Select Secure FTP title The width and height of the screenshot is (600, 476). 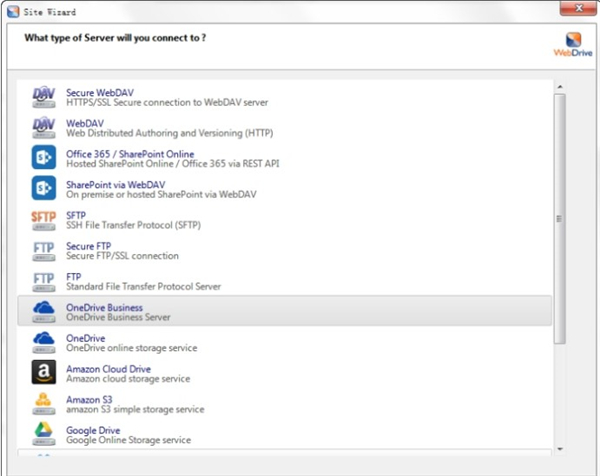click(88, 246)
